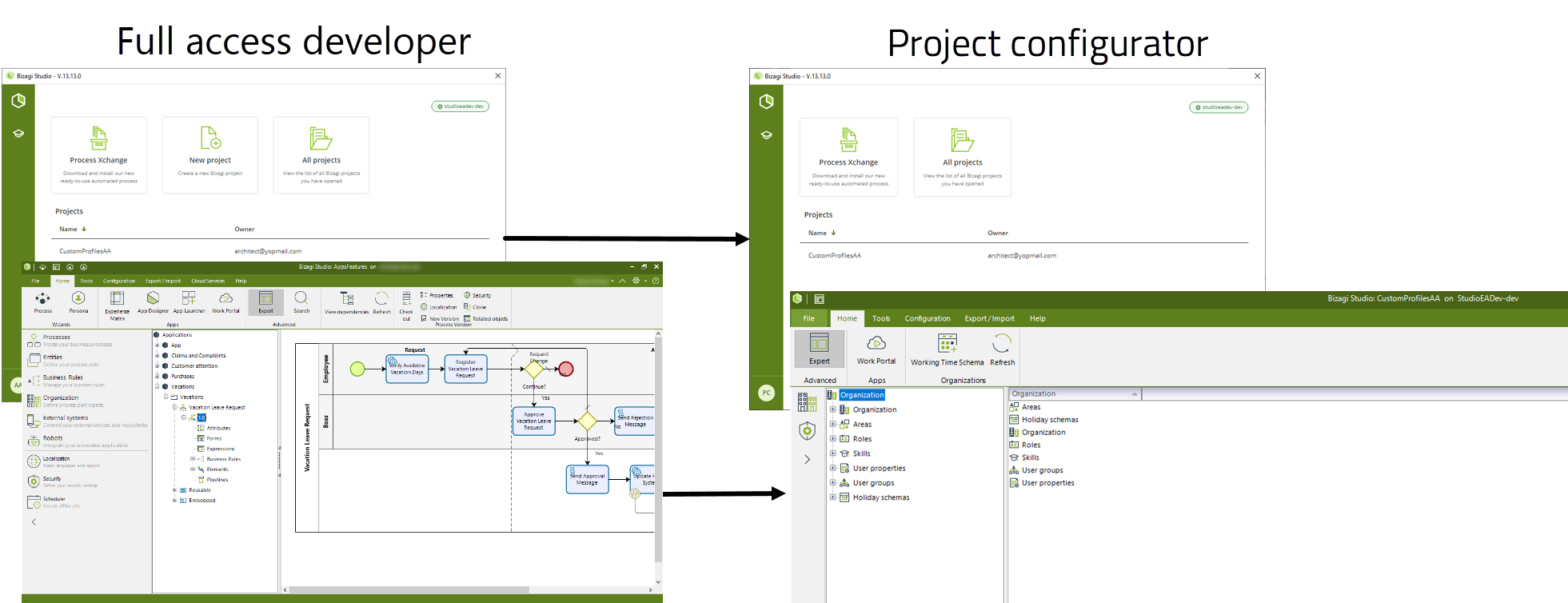Open the Process wizard in developer Studio ribbon
1568x603 pixels.
[x=43, y=302]
